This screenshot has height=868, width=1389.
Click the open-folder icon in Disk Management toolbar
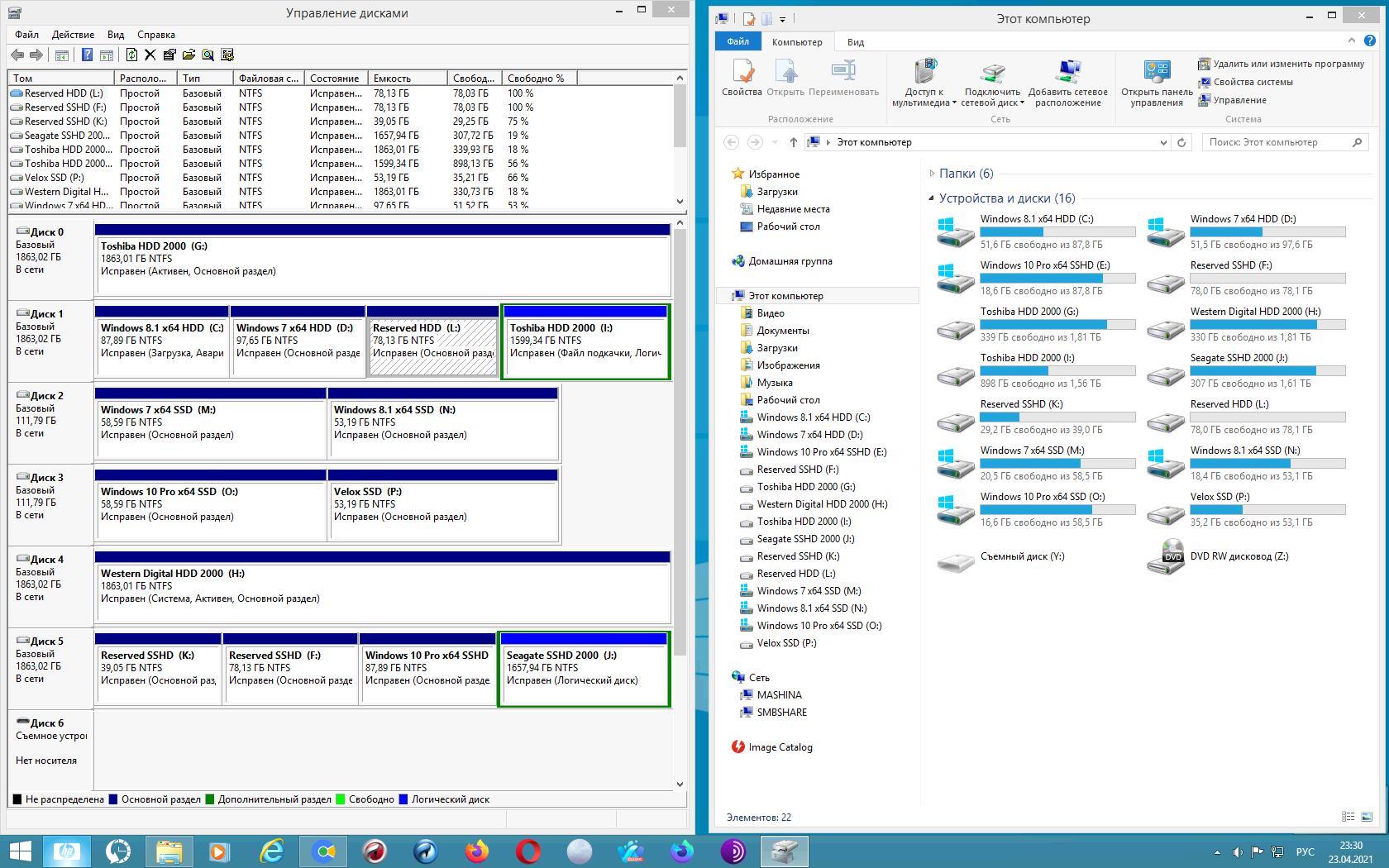189,55
